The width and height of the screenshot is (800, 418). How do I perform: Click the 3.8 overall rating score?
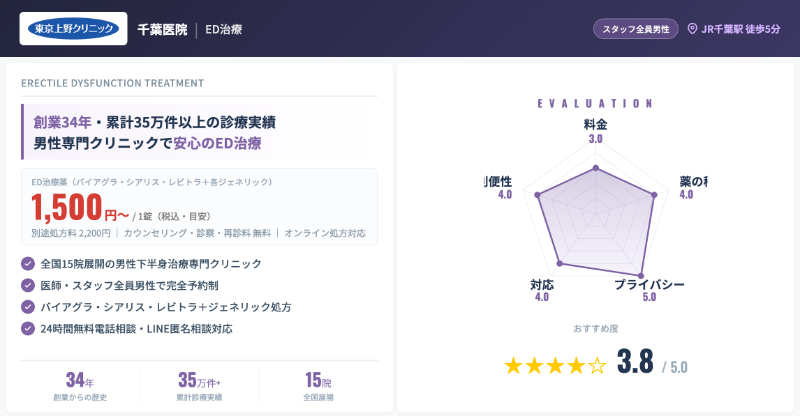coord(635,363)
